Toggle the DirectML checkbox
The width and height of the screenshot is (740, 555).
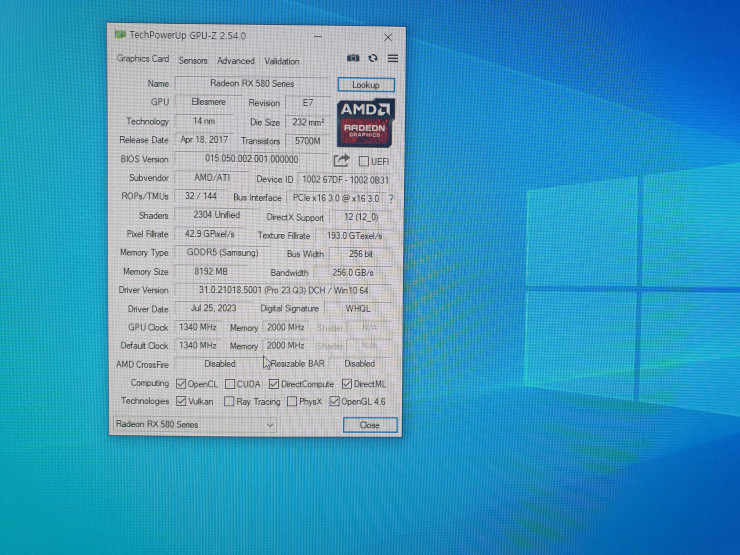click(x=347, y=384)
